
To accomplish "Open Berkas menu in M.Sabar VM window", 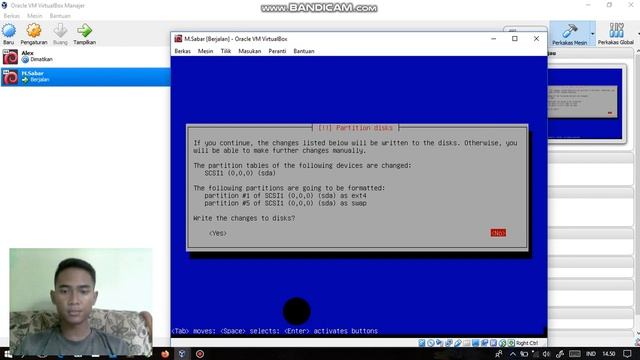I will [x=182, y=51].
